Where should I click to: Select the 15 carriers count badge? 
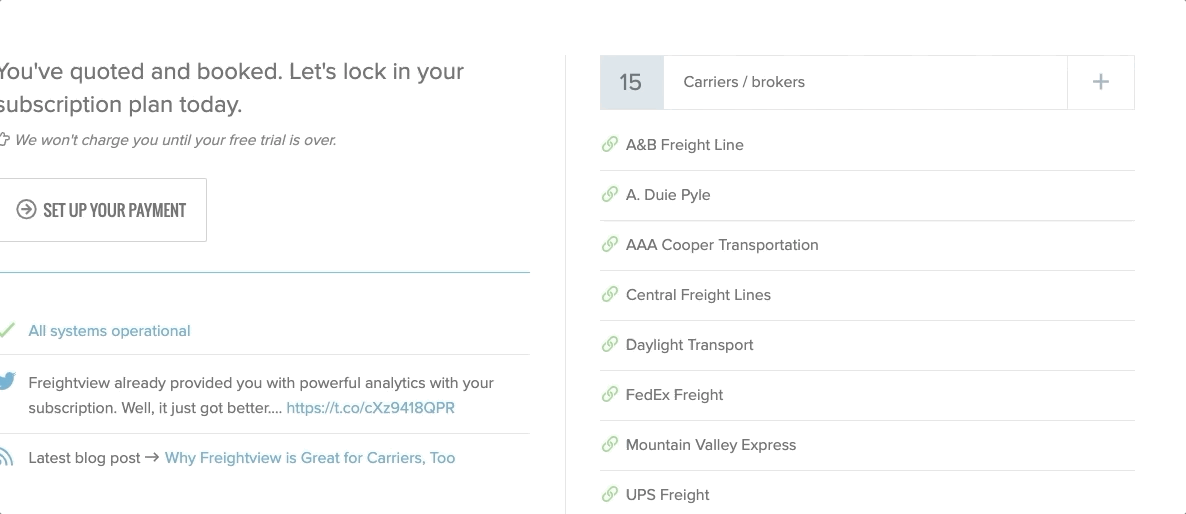(x=632, y=82)
